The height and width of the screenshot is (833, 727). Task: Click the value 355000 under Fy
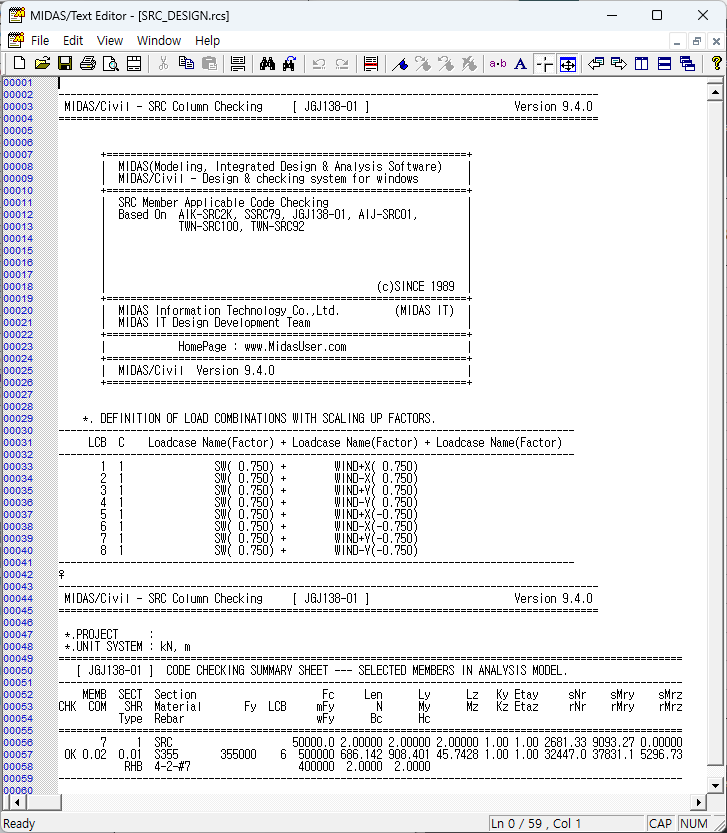(x=238, y=754)
